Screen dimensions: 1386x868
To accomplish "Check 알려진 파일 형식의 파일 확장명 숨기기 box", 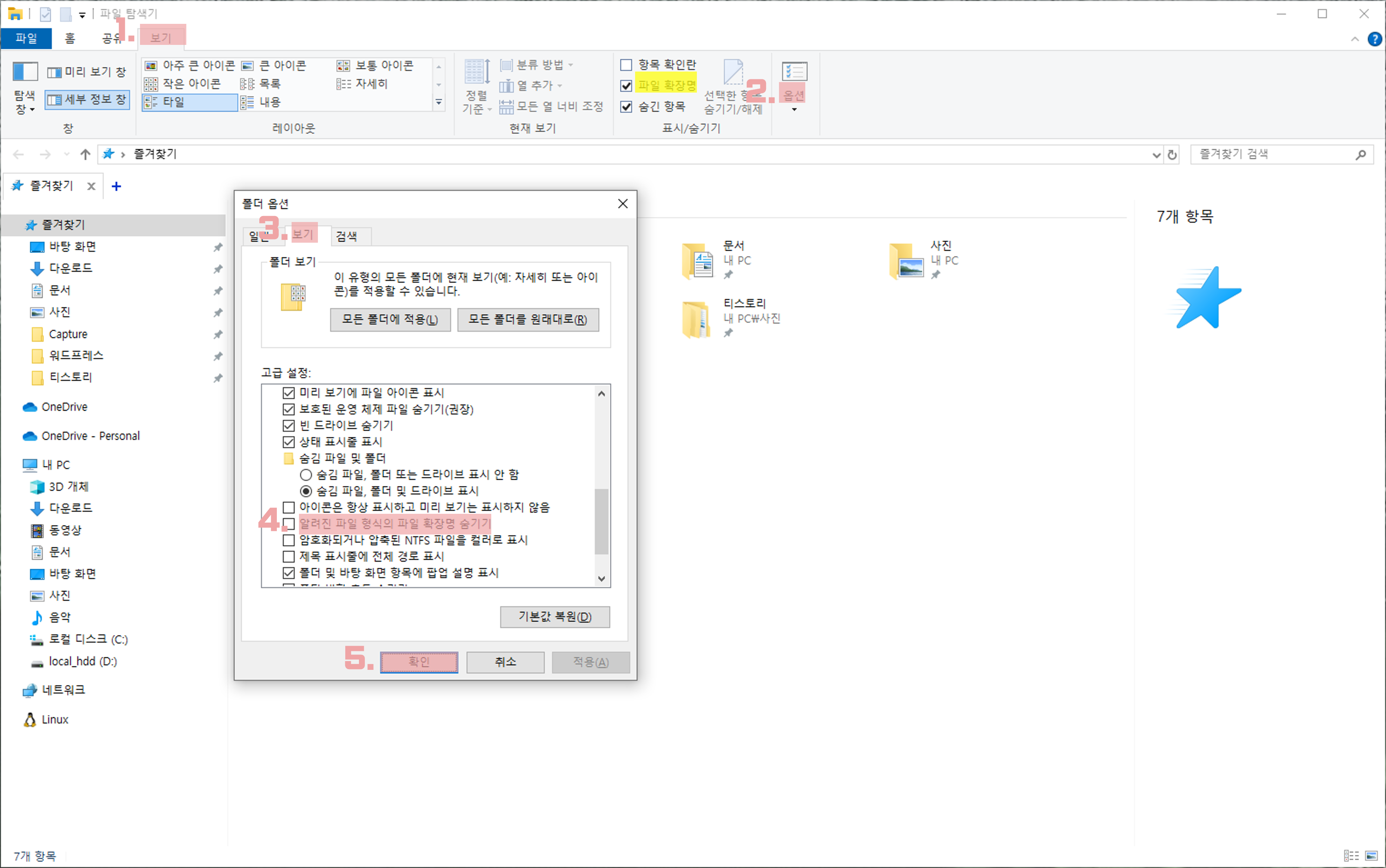I will 289,524.
